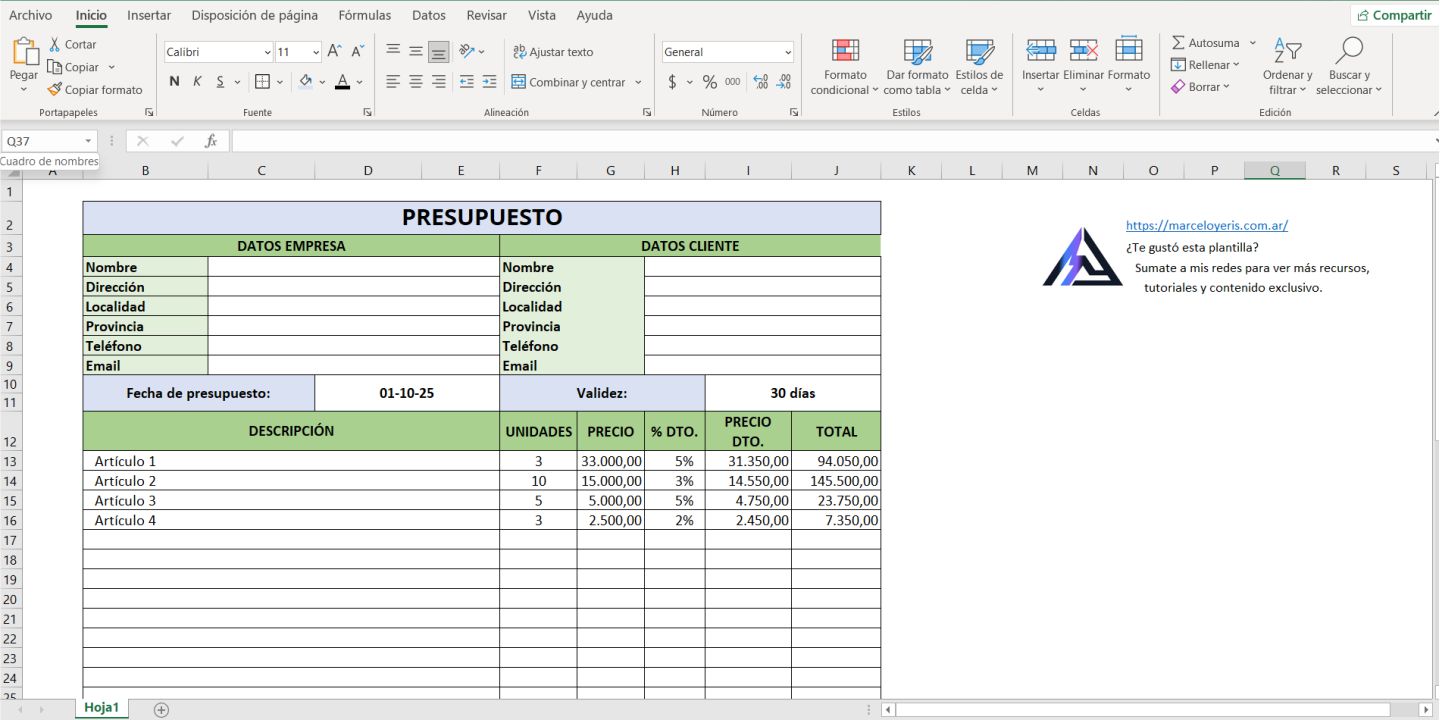Open the Archivo menu

[x=30, y=15]
